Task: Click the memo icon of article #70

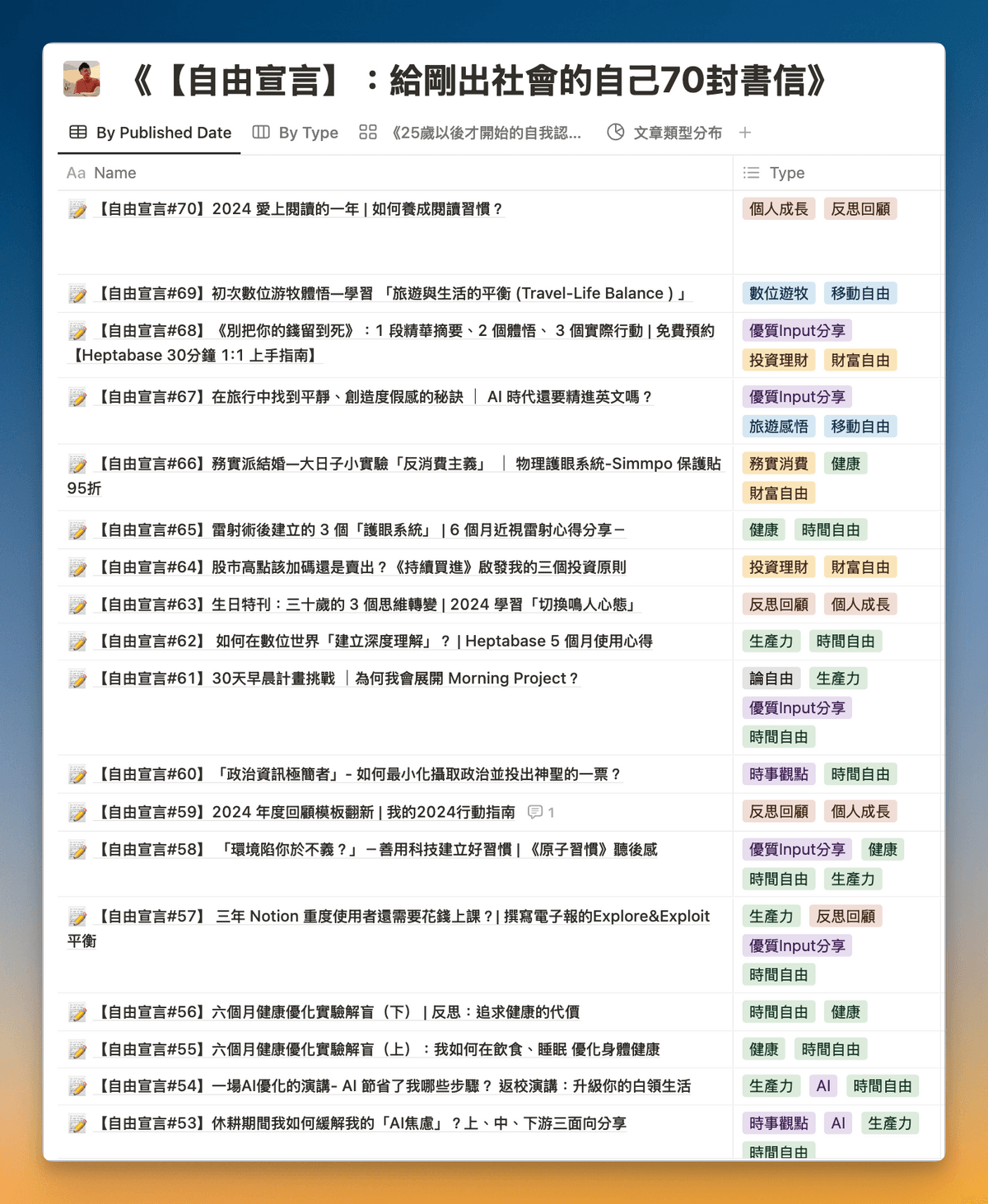Action: pos(77,210)
